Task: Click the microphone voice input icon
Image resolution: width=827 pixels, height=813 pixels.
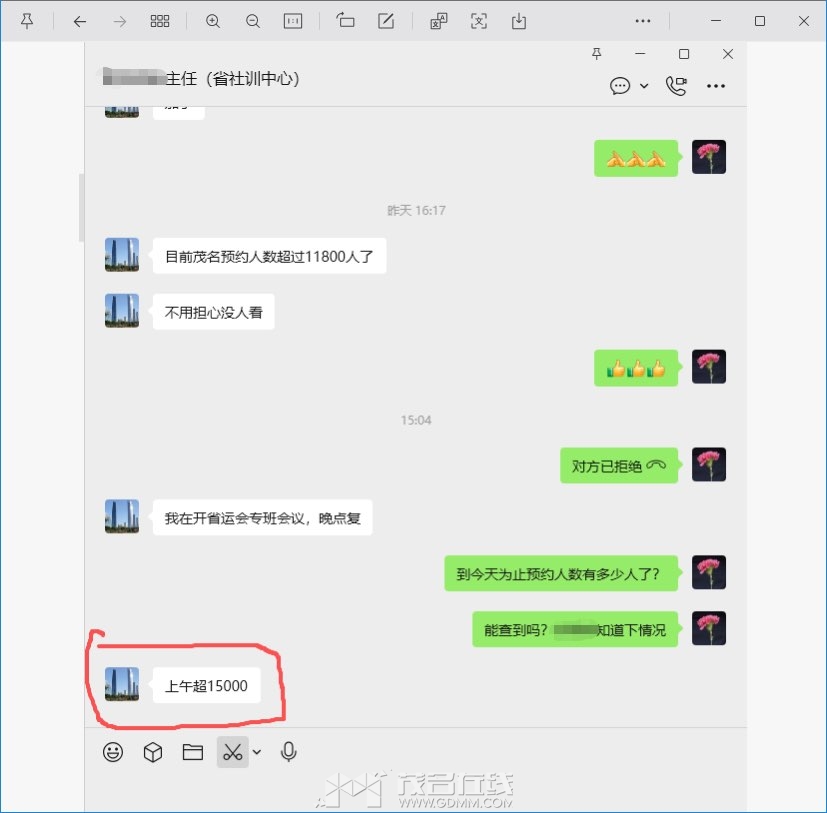Action: point(289,753)
